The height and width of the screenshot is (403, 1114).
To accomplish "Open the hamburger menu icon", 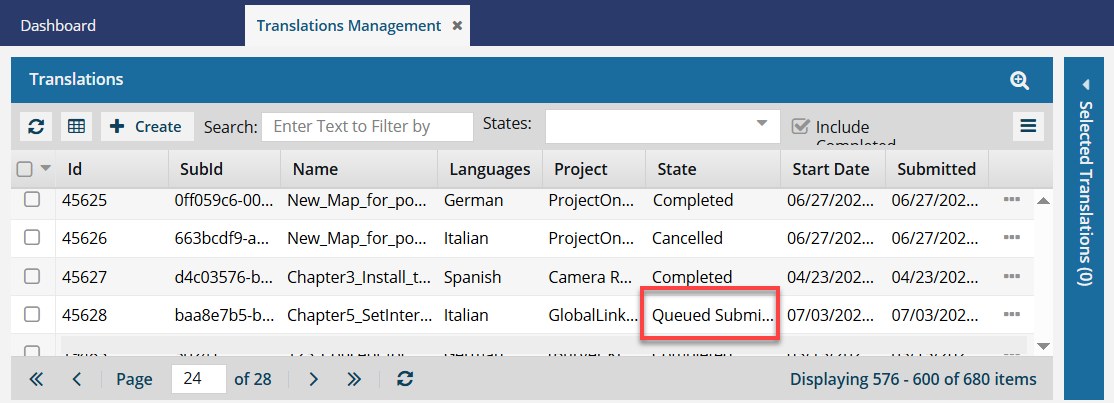I will 1027,126.
